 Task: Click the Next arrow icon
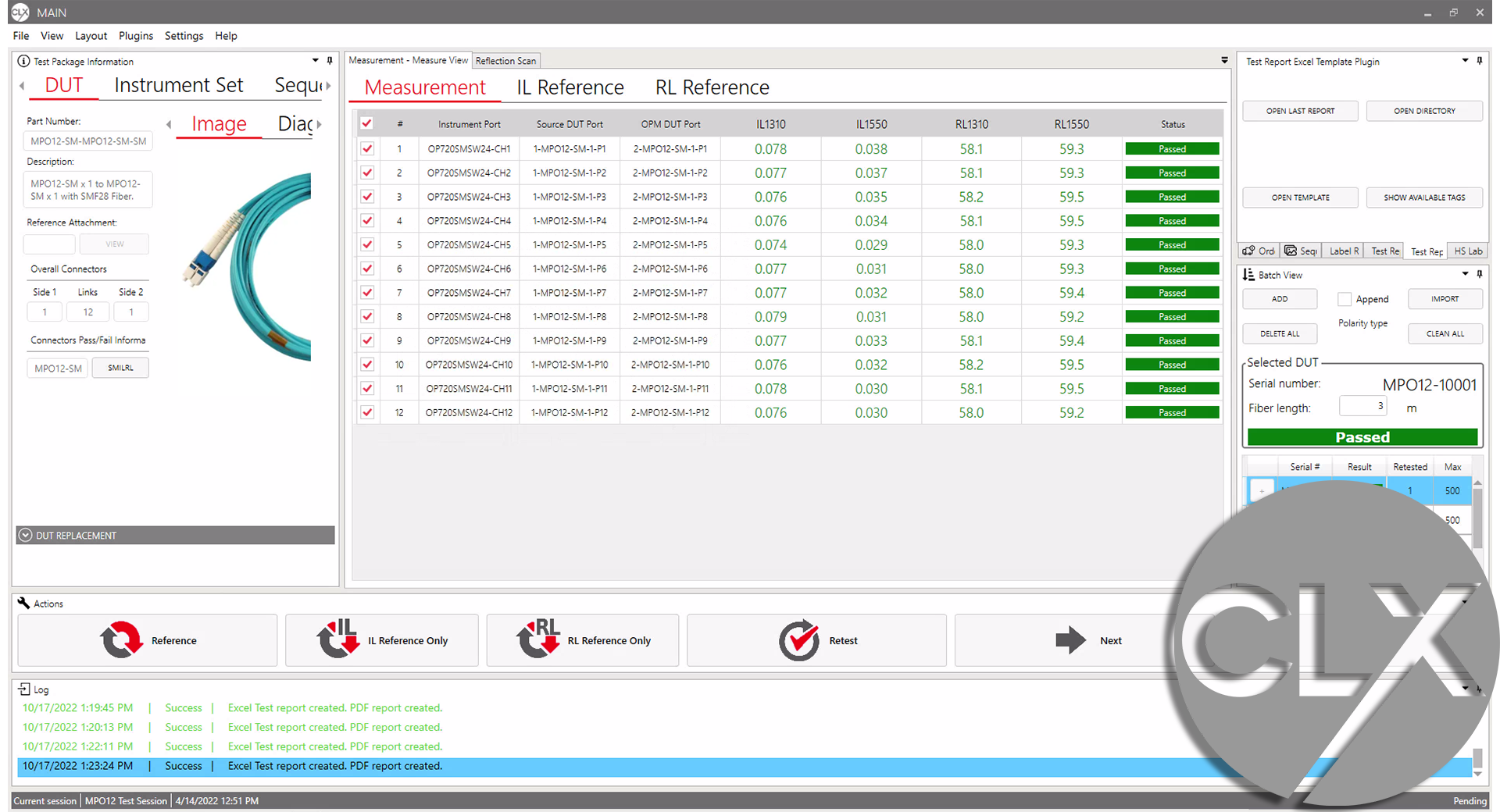coord(1070,640)
